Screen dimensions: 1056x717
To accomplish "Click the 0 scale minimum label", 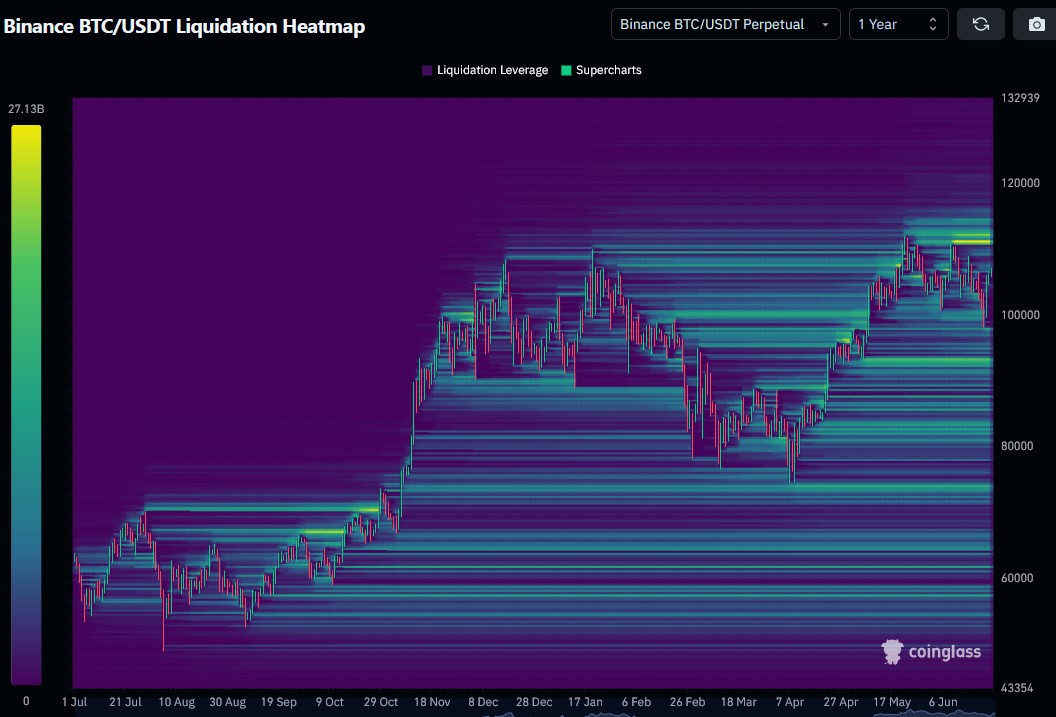I will coord(26,701).
